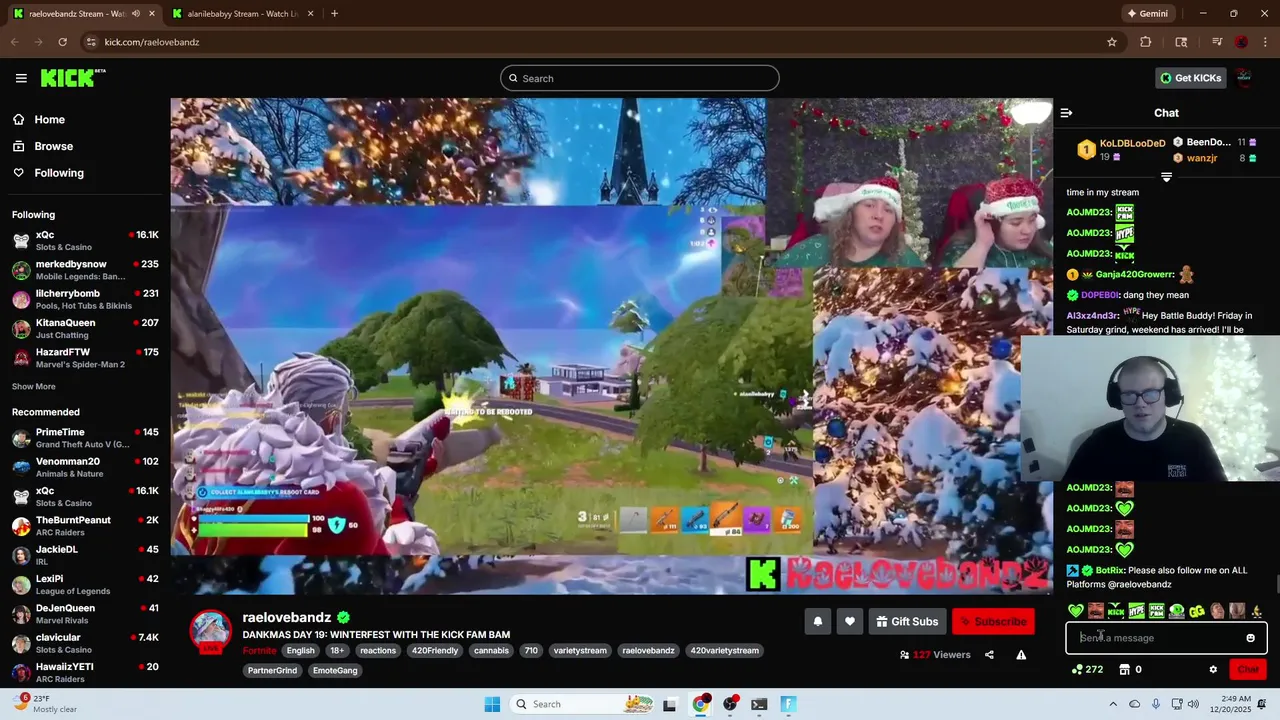Toggle stream notifications bell
The image size is (1280, 720).
817,622
